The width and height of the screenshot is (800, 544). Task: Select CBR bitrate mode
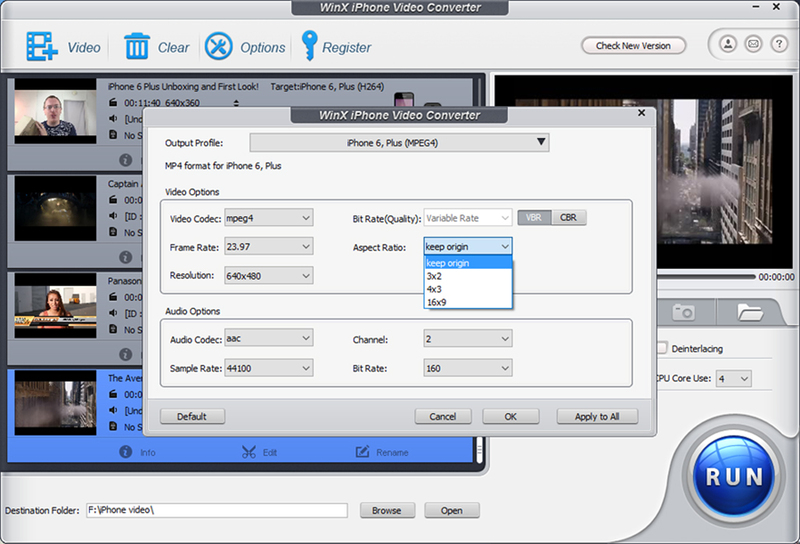coord(568,218)
